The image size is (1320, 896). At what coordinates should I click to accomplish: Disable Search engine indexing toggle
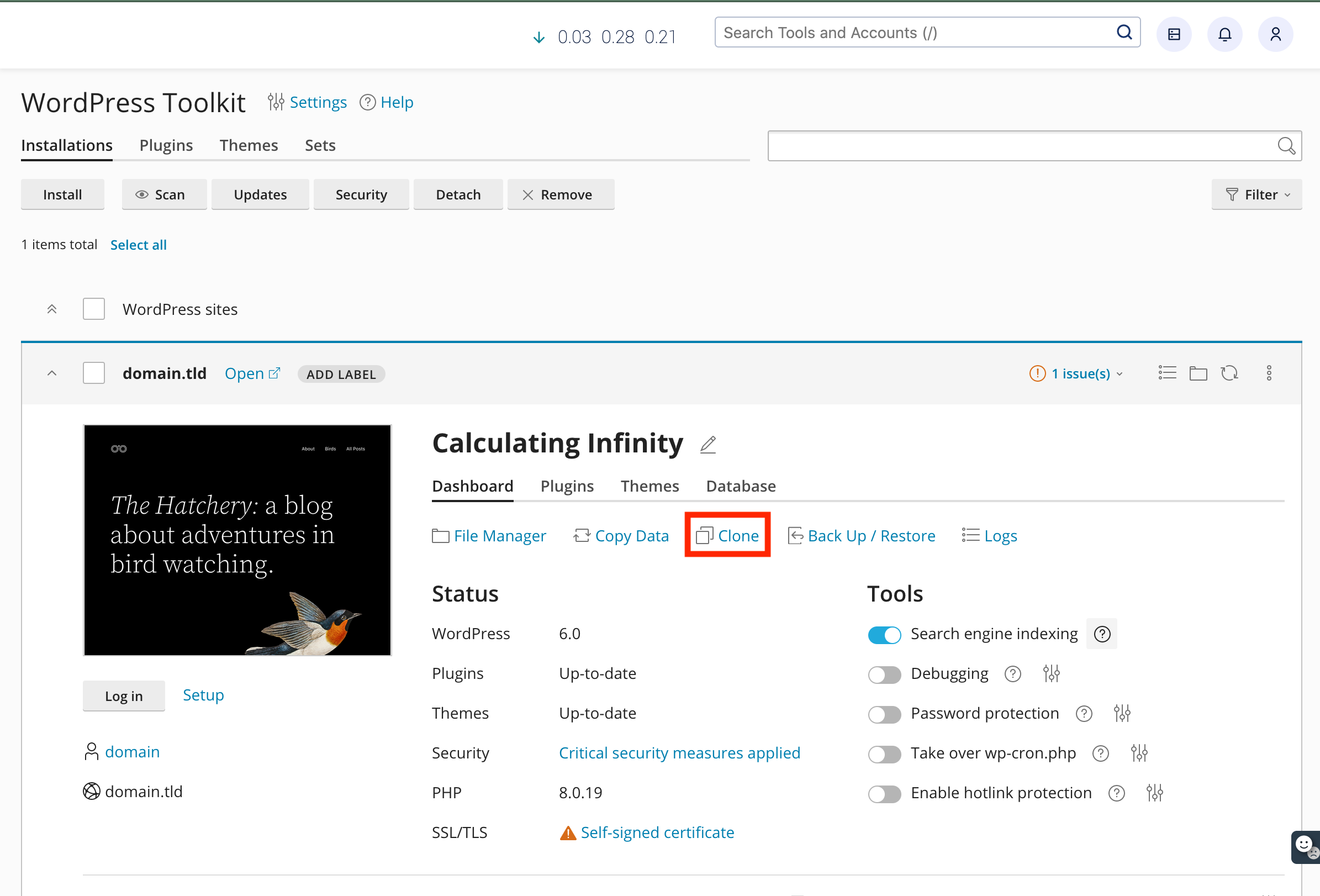click(884, 635)
